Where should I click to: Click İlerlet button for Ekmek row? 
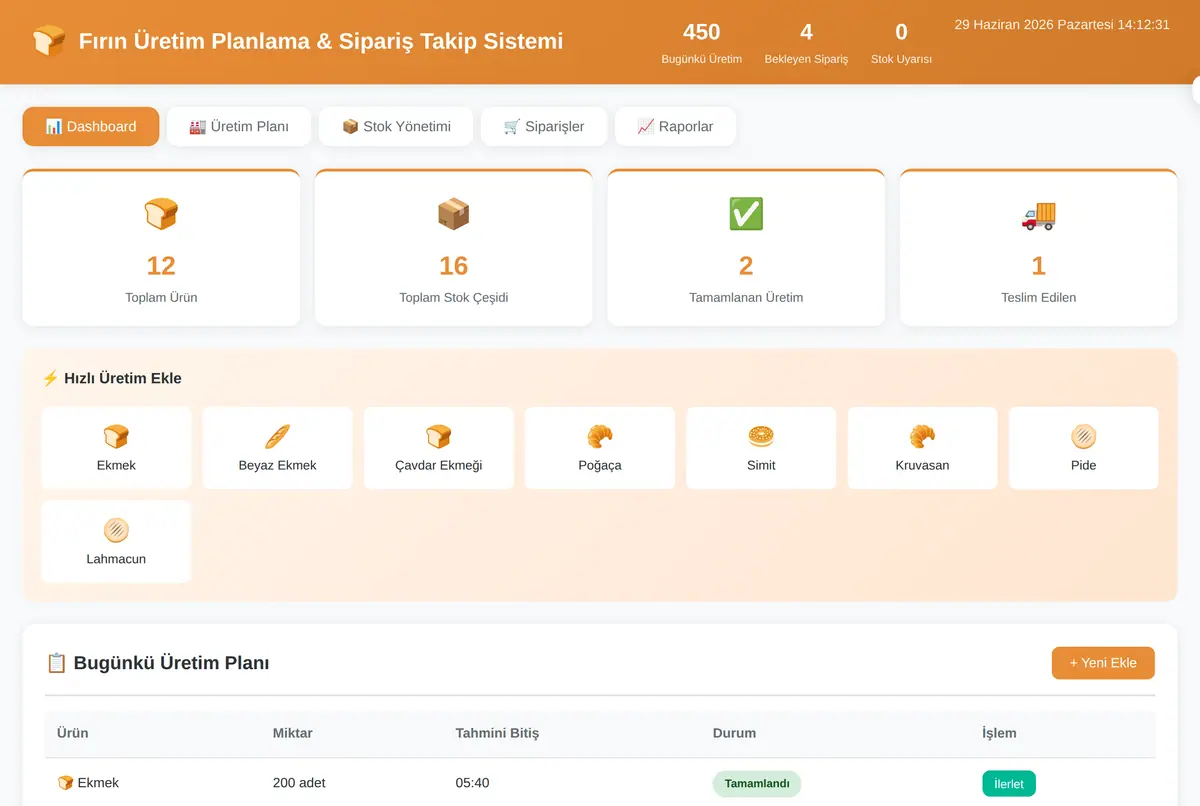(1009, 783)
